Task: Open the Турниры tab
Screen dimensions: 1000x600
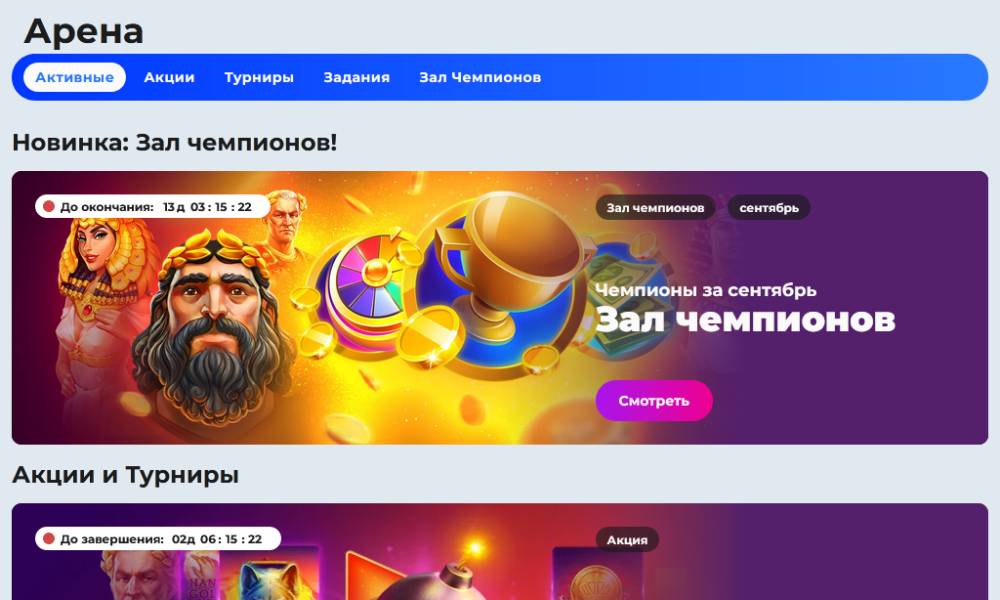Action: point(259,77)
